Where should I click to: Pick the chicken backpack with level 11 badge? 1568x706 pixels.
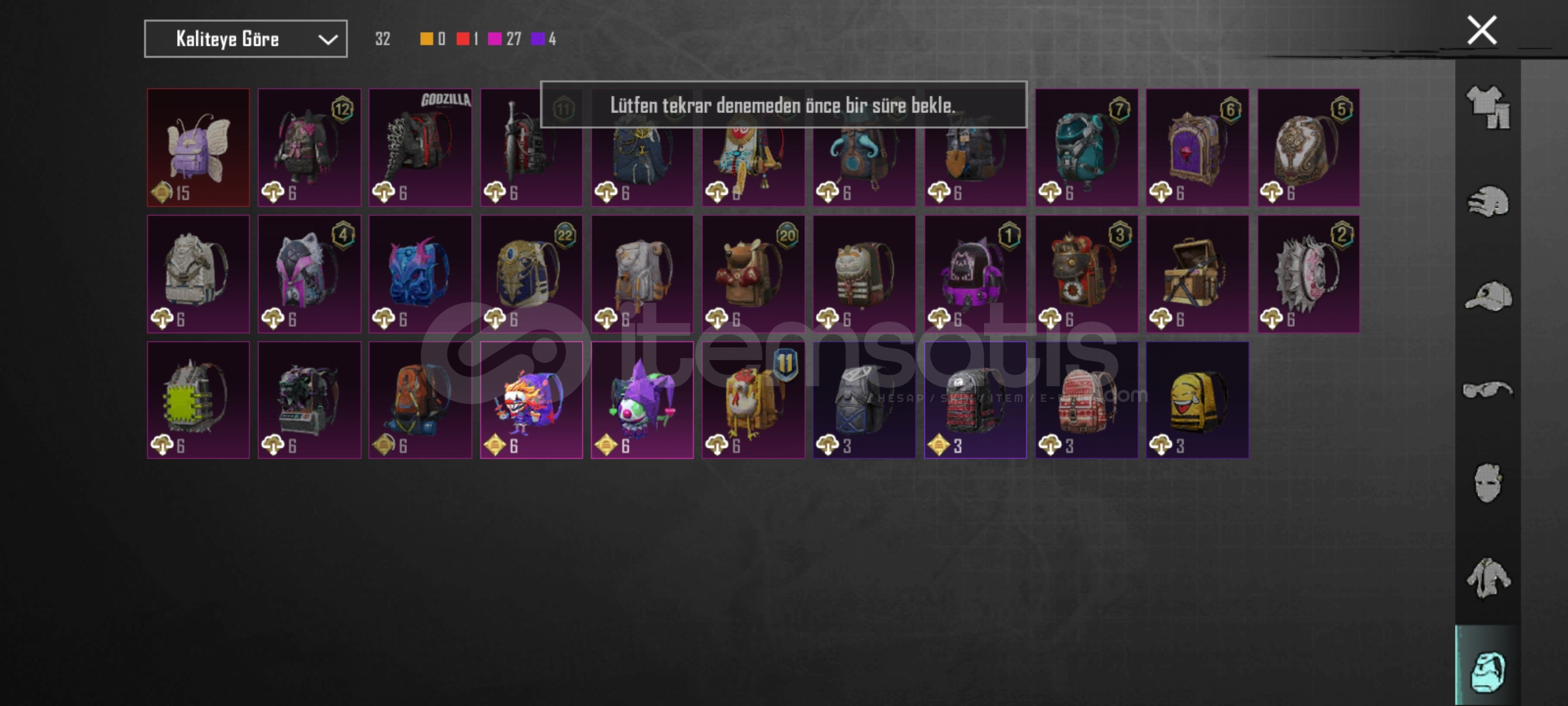click(x=753, y=400)
